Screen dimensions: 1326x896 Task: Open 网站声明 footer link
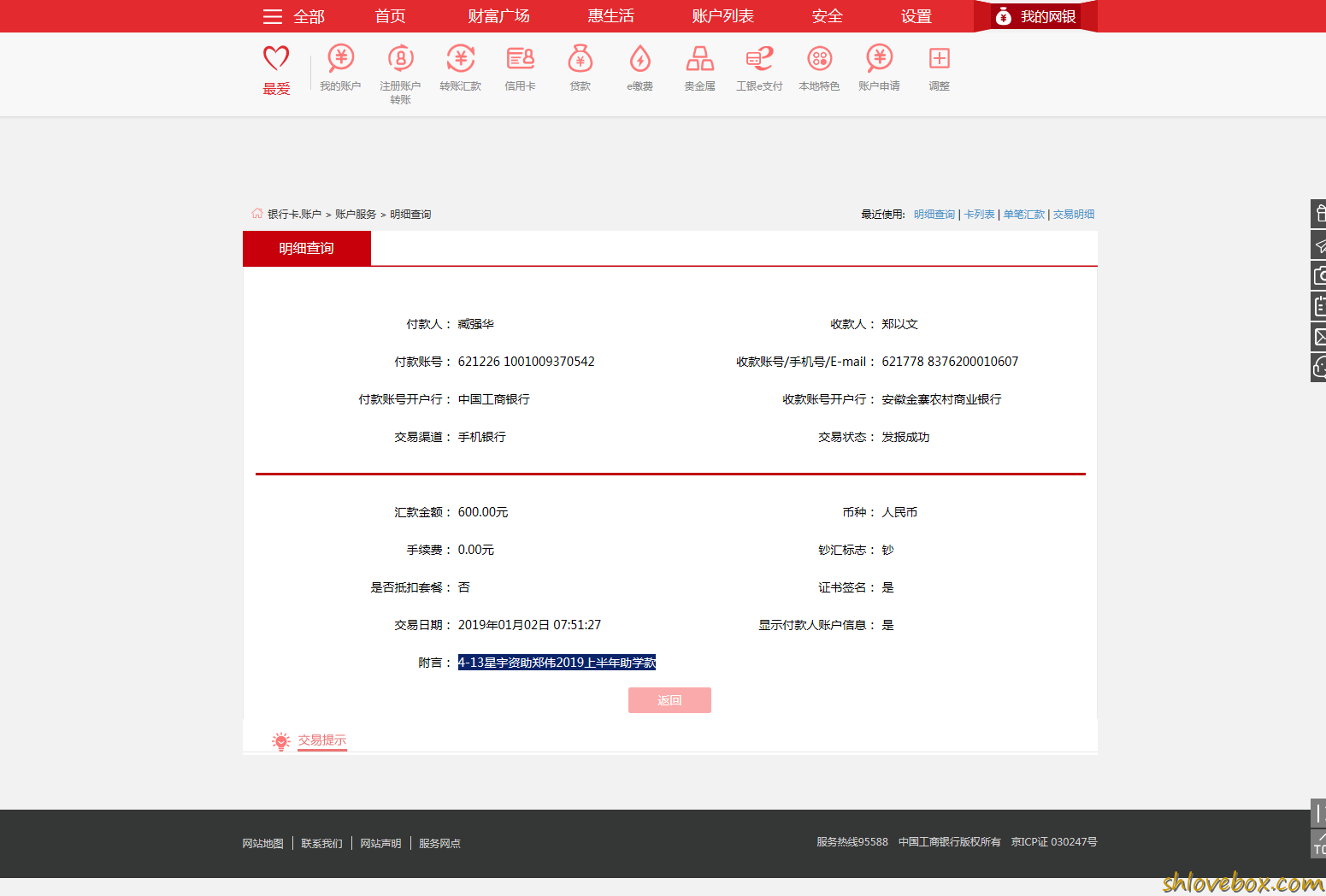pyautogui.click(x=380, y=844)
